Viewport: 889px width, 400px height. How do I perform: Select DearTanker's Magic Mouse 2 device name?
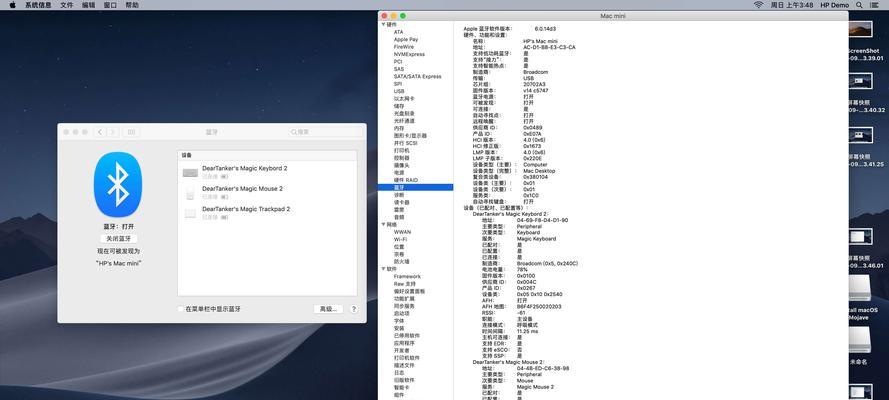[242, 189]
